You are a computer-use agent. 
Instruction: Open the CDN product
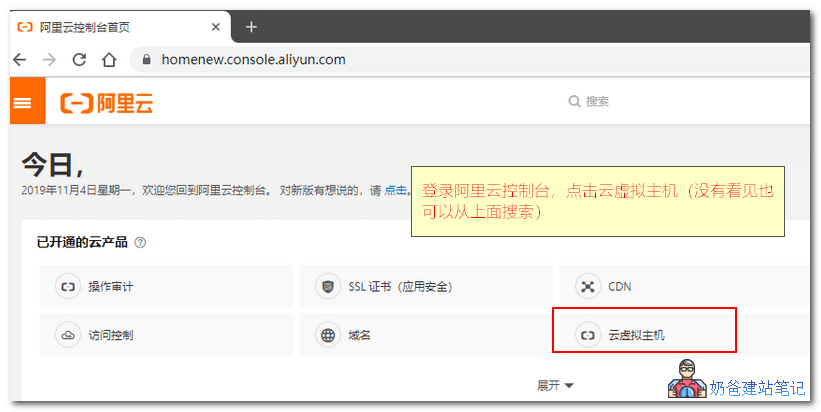(685, 286)
